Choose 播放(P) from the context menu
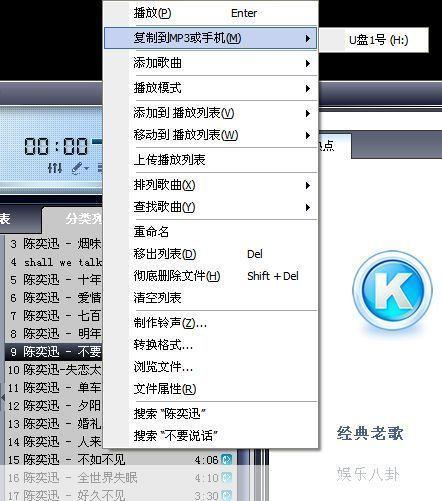 click(211, 13)
